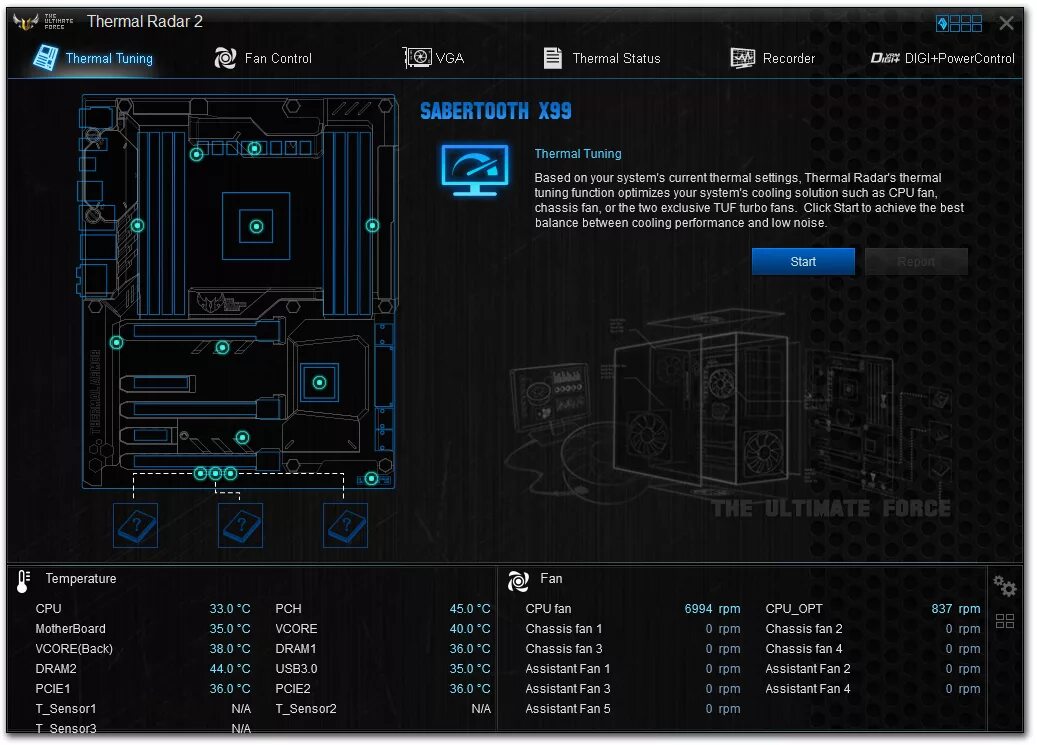The height and width of the screenshot is (745, 1037).
Task: Open the Recorder tab
Action: coord(773,58)
